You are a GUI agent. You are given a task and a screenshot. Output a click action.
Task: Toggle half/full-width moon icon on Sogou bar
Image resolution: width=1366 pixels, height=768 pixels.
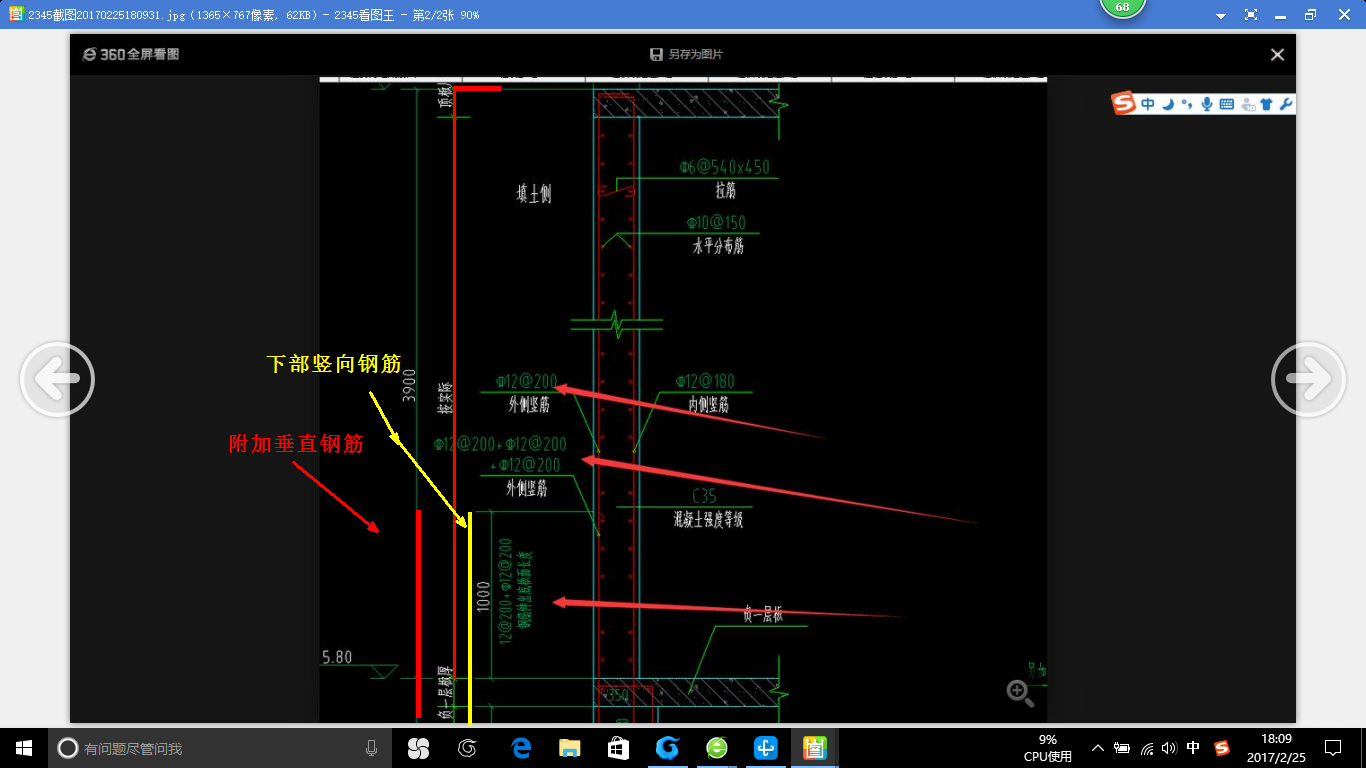click(x=1168, y=103)
